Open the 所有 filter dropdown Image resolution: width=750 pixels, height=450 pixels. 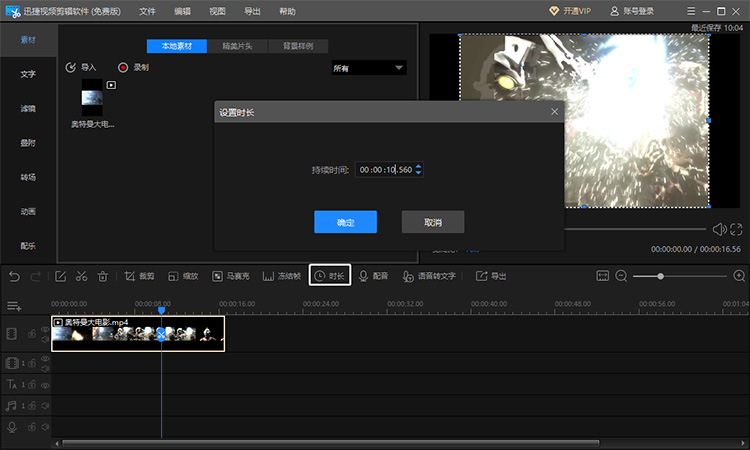[369, 68]
